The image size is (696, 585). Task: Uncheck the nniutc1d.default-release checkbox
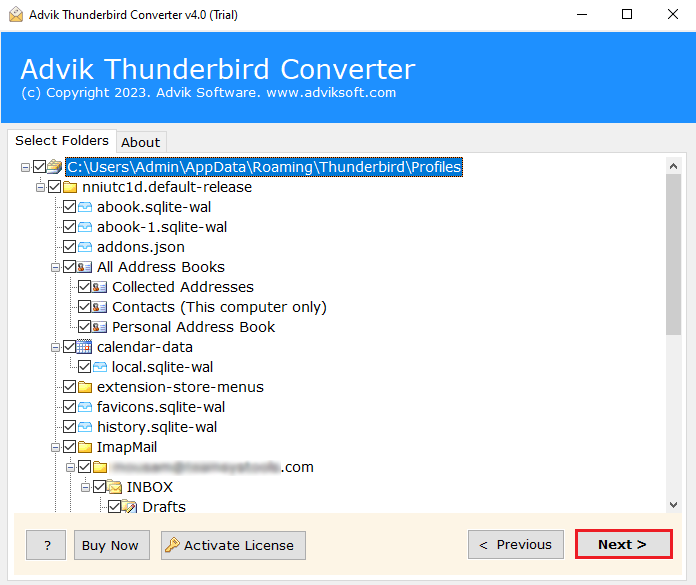(x=55, y=187)
